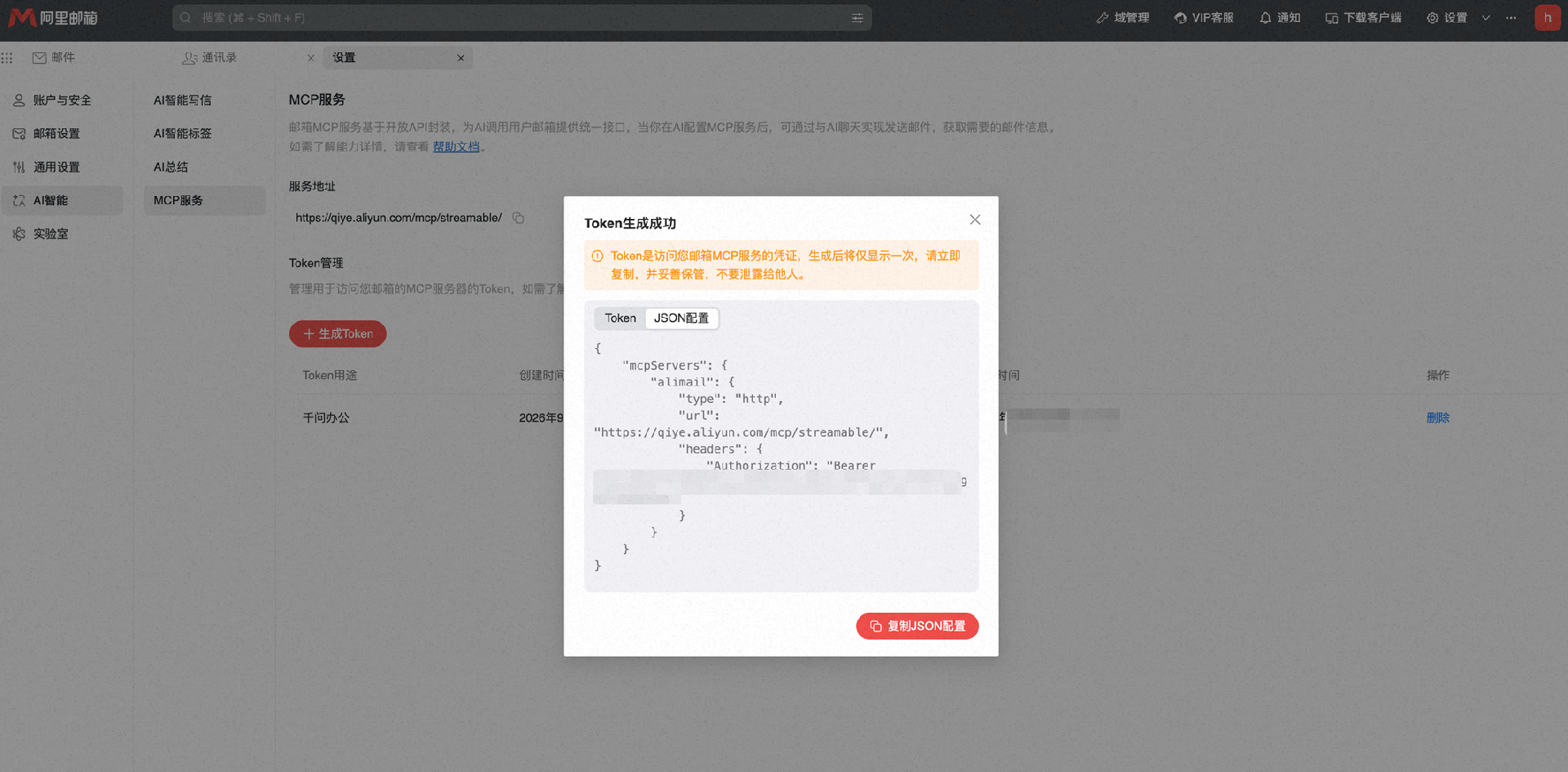Open the more options ellipsis

[x=1512, y=18]
